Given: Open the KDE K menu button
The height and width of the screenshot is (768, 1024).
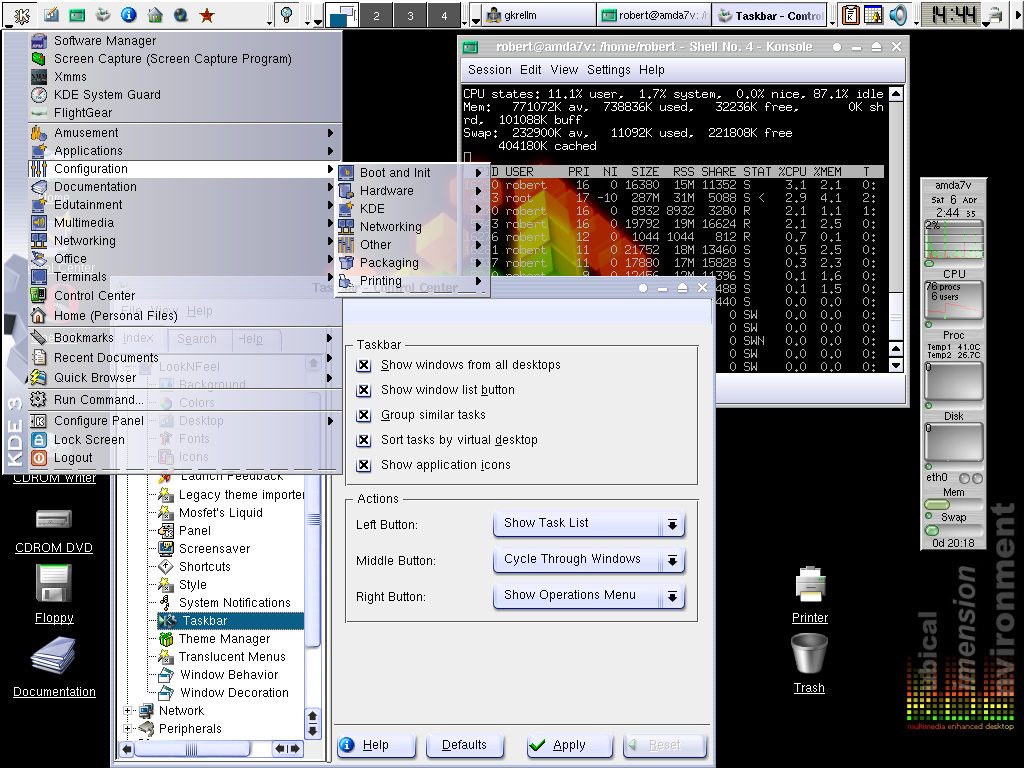Looking at the screenshot, I should click(20, 14).
